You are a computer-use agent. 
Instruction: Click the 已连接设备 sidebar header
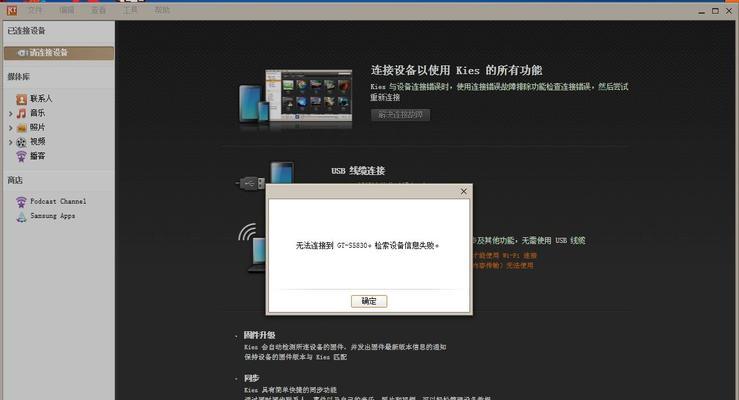click(x=26, y=31)
